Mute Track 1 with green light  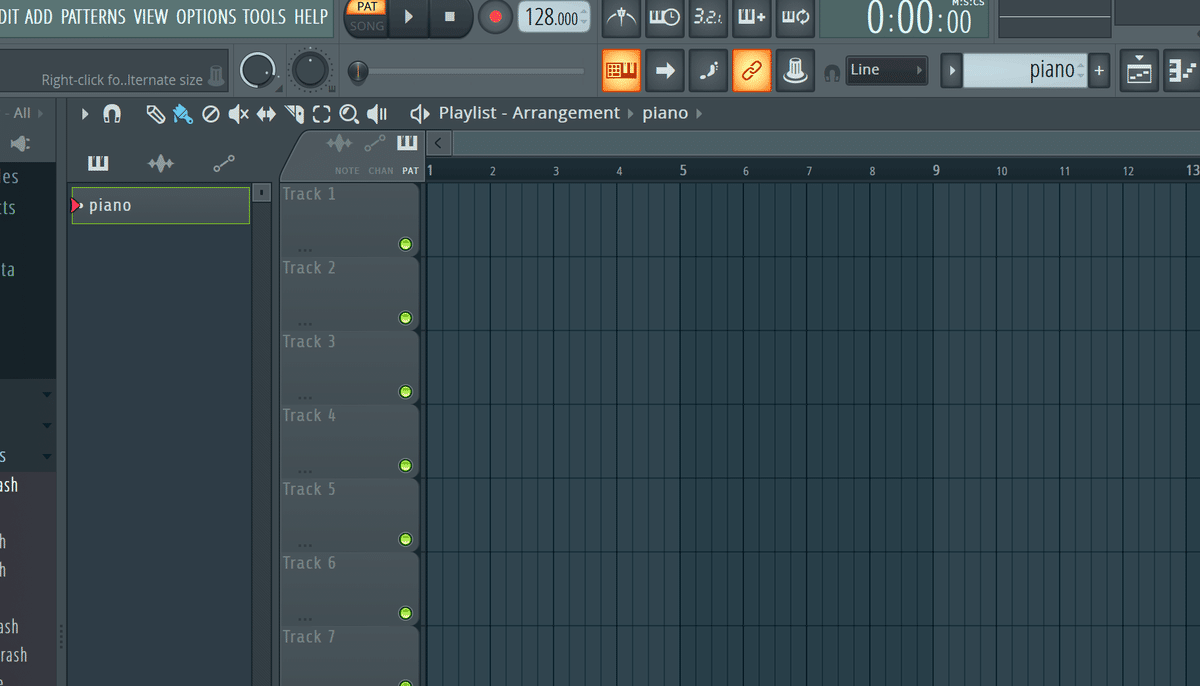point(405,244)
